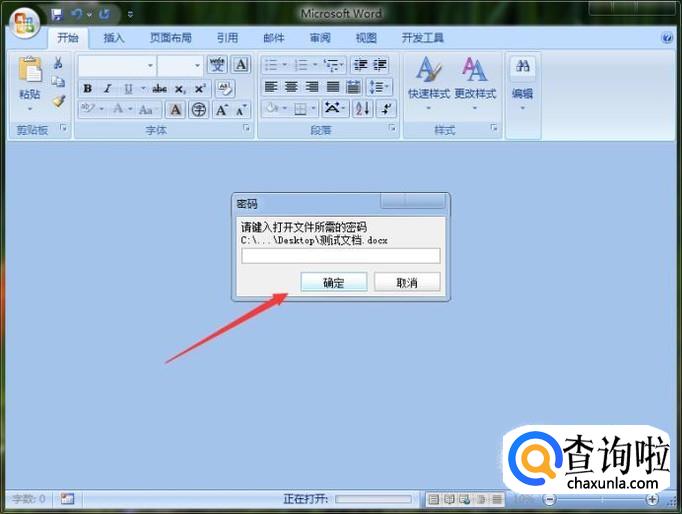Expand the 粘贴 paste options arrow
Screen dimensions: 682x514
tap(30, 108)
